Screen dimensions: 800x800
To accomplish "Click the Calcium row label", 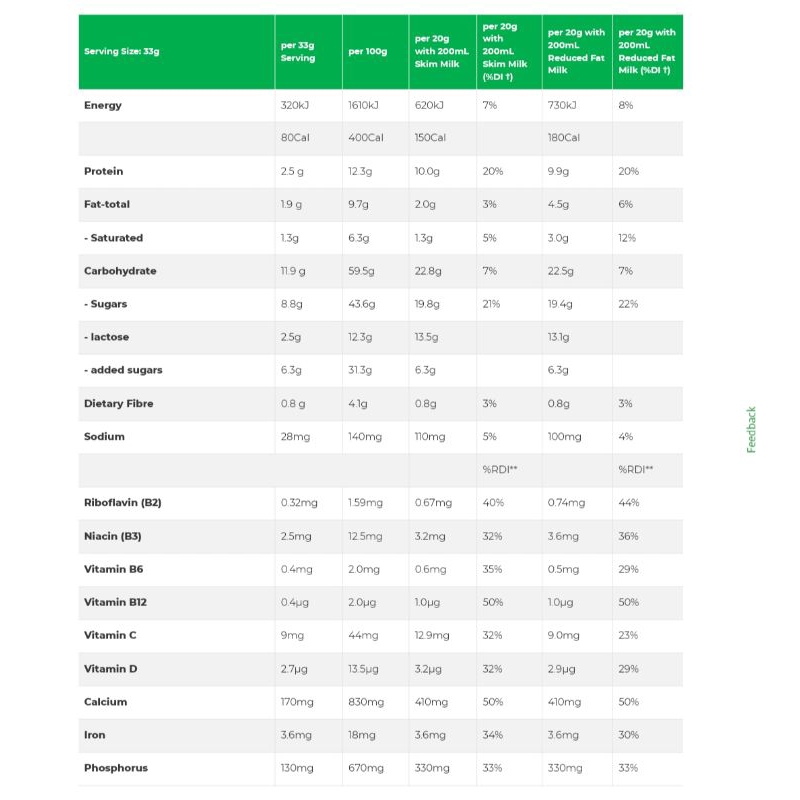I will point(106,702).
